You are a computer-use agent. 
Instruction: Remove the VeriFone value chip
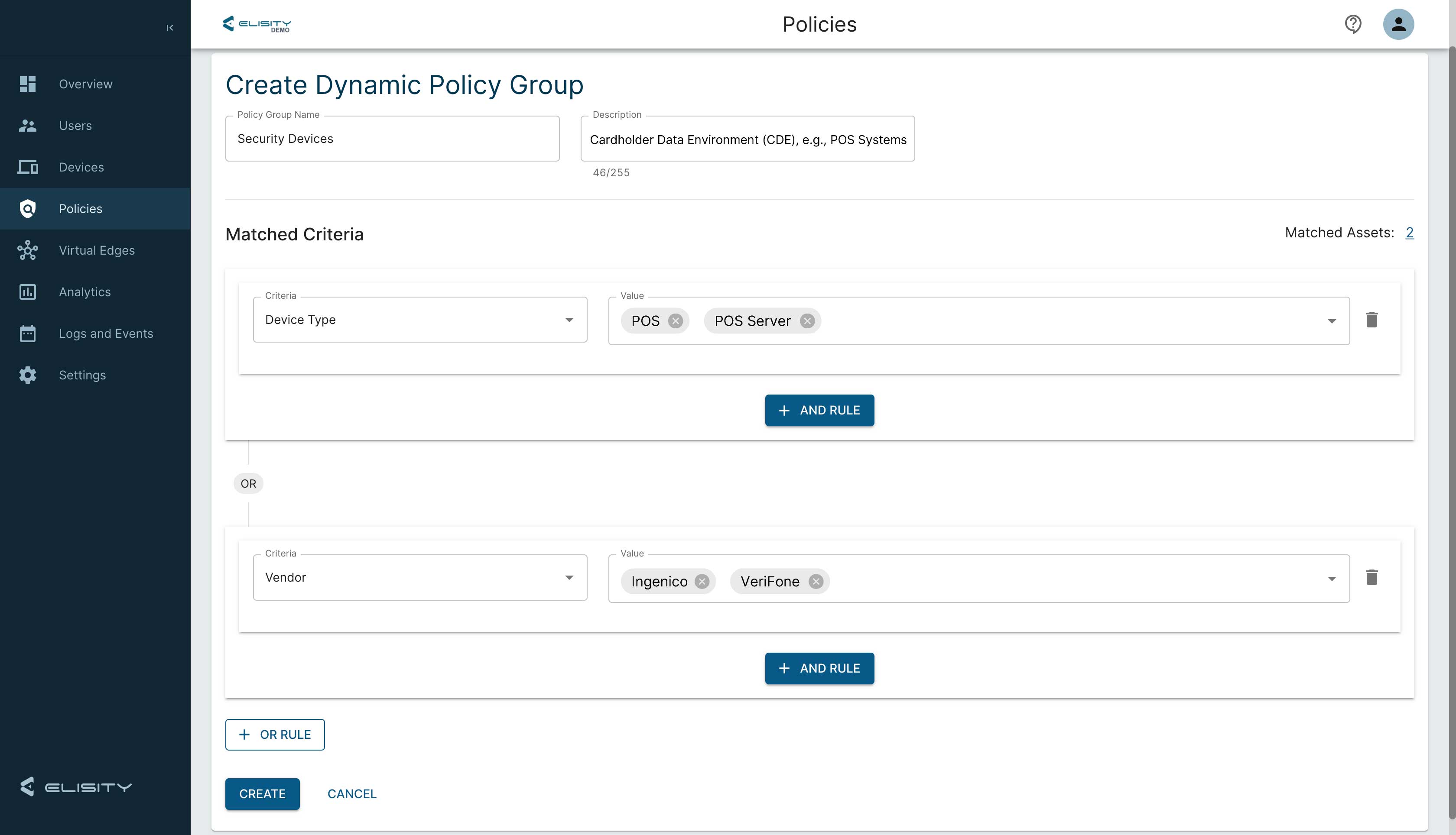pos(816,581)
